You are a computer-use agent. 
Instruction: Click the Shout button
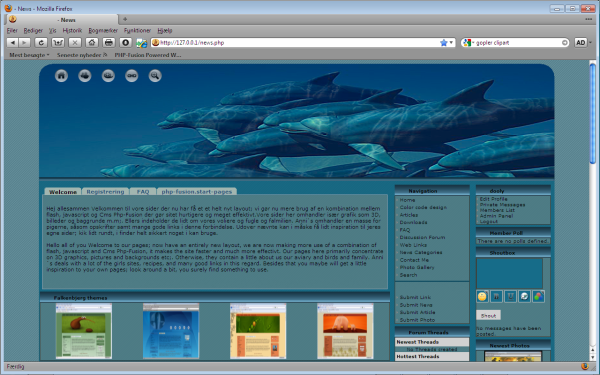click(x=488, y=315)
